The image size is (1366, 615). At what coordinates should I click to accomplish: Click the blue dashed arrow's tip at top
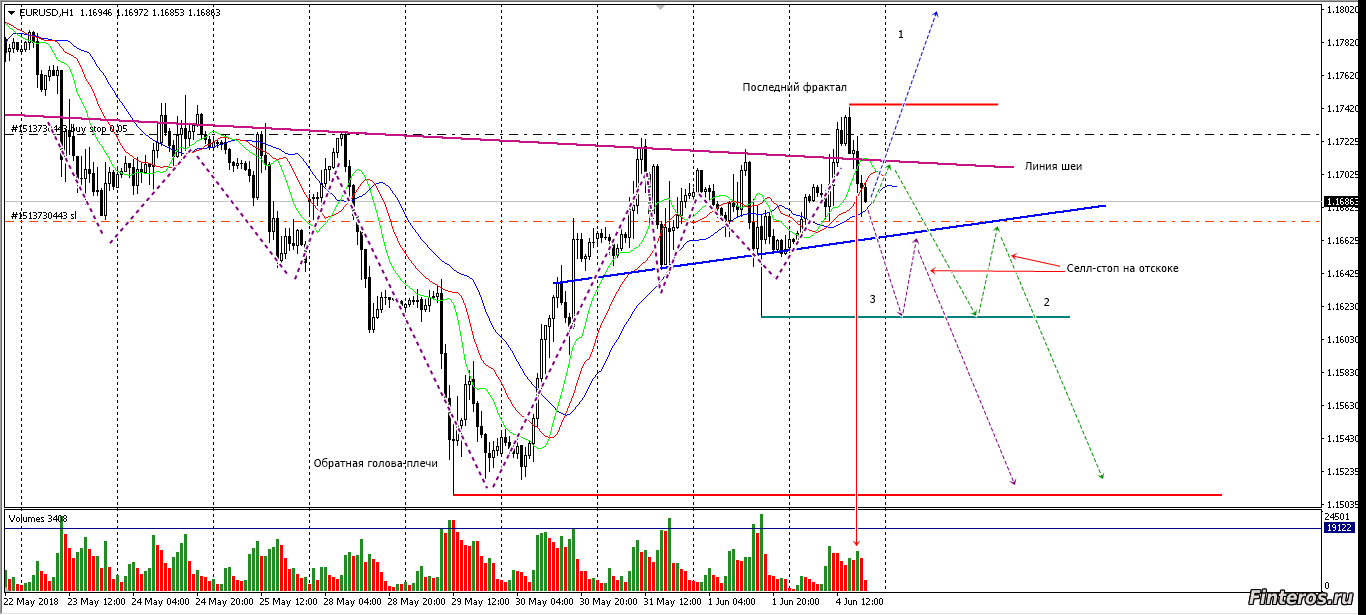pos(937,12)
